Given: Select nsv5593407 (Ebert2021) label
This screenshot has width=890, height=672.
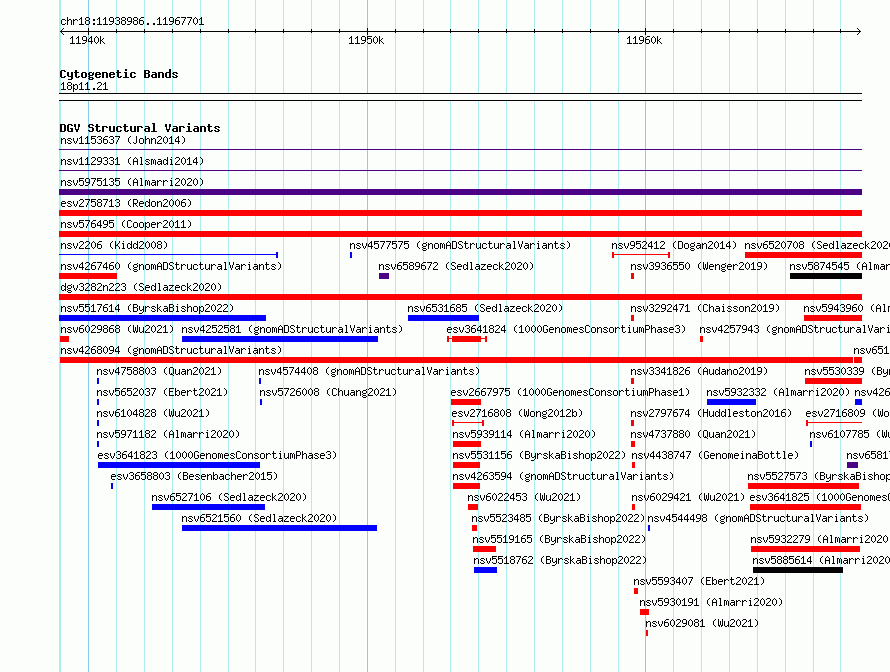Looking at the screenshot, I should (699, 581).
